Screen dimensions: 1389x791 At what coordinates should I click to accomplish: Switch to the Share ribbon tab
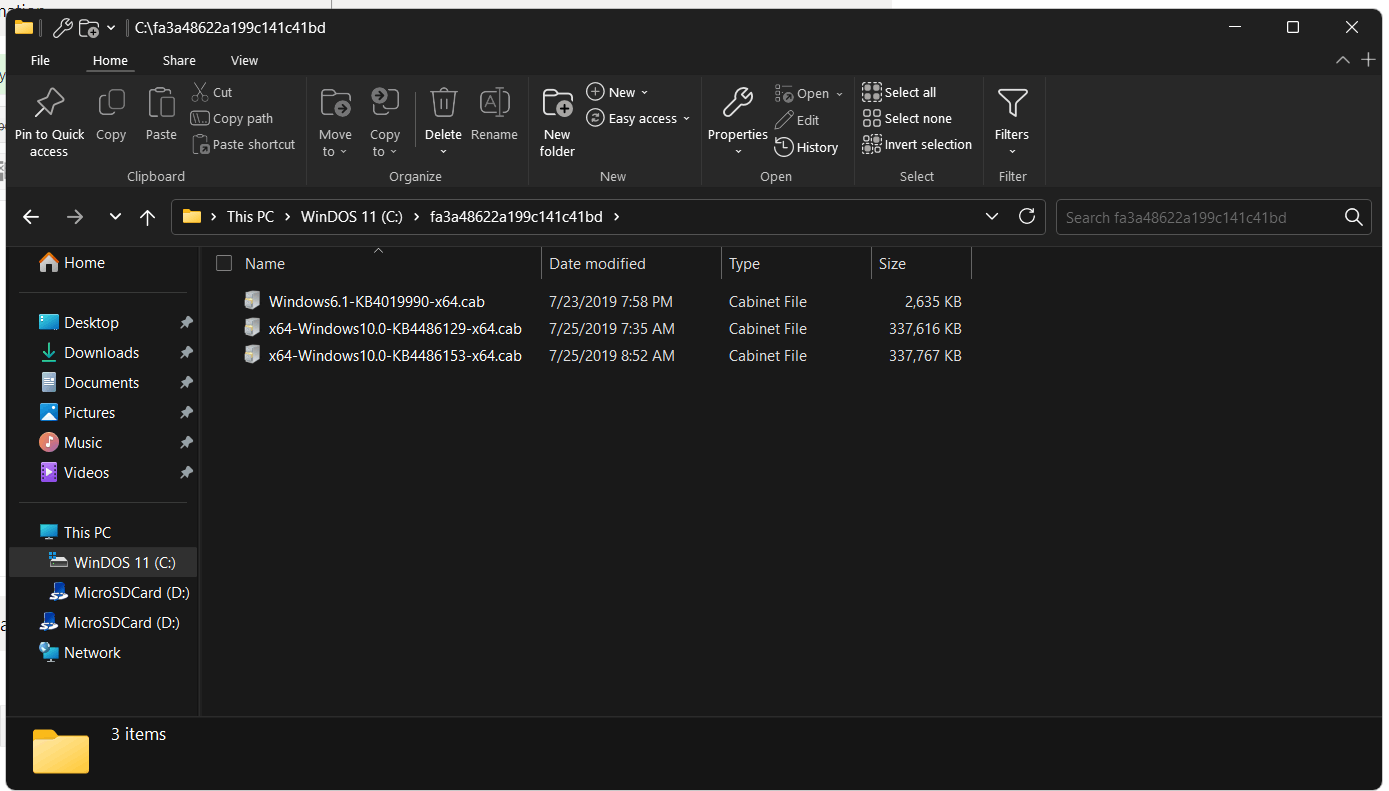[x=179, y=60]
